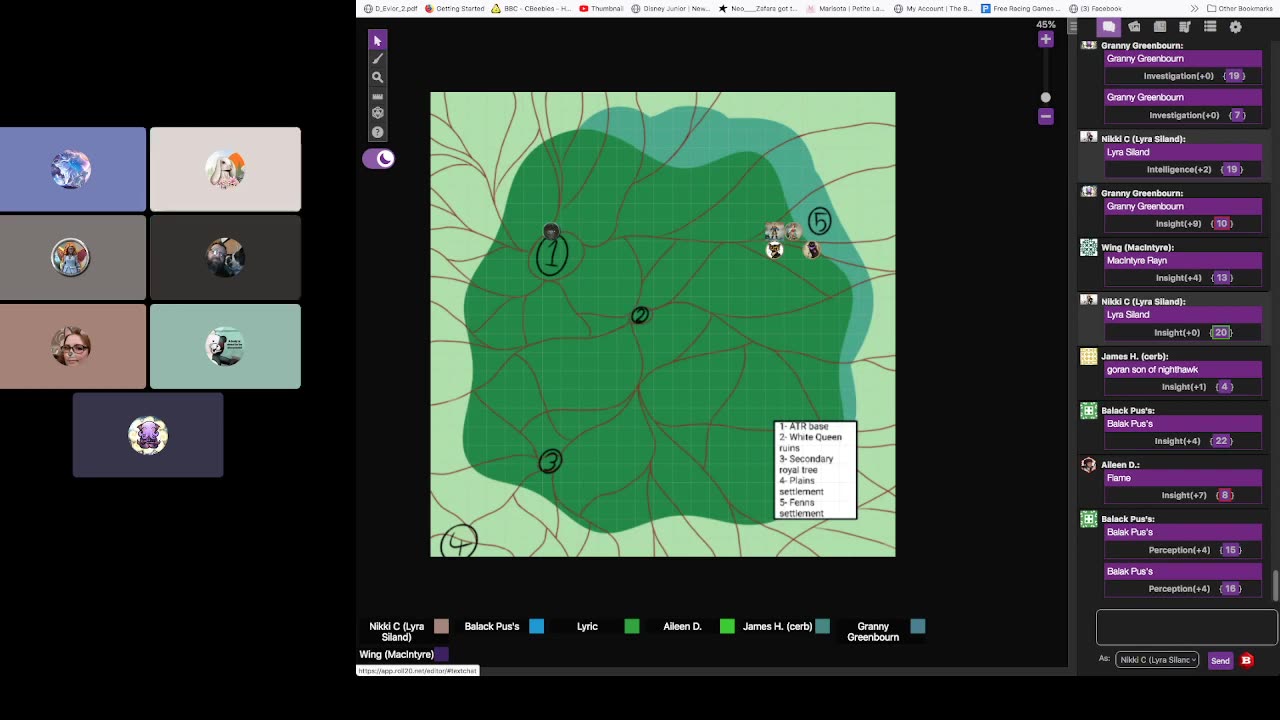Click the Send chat button
Image resolution: width=1280 pixels, height=720 pixels.
pos(1220,660)
